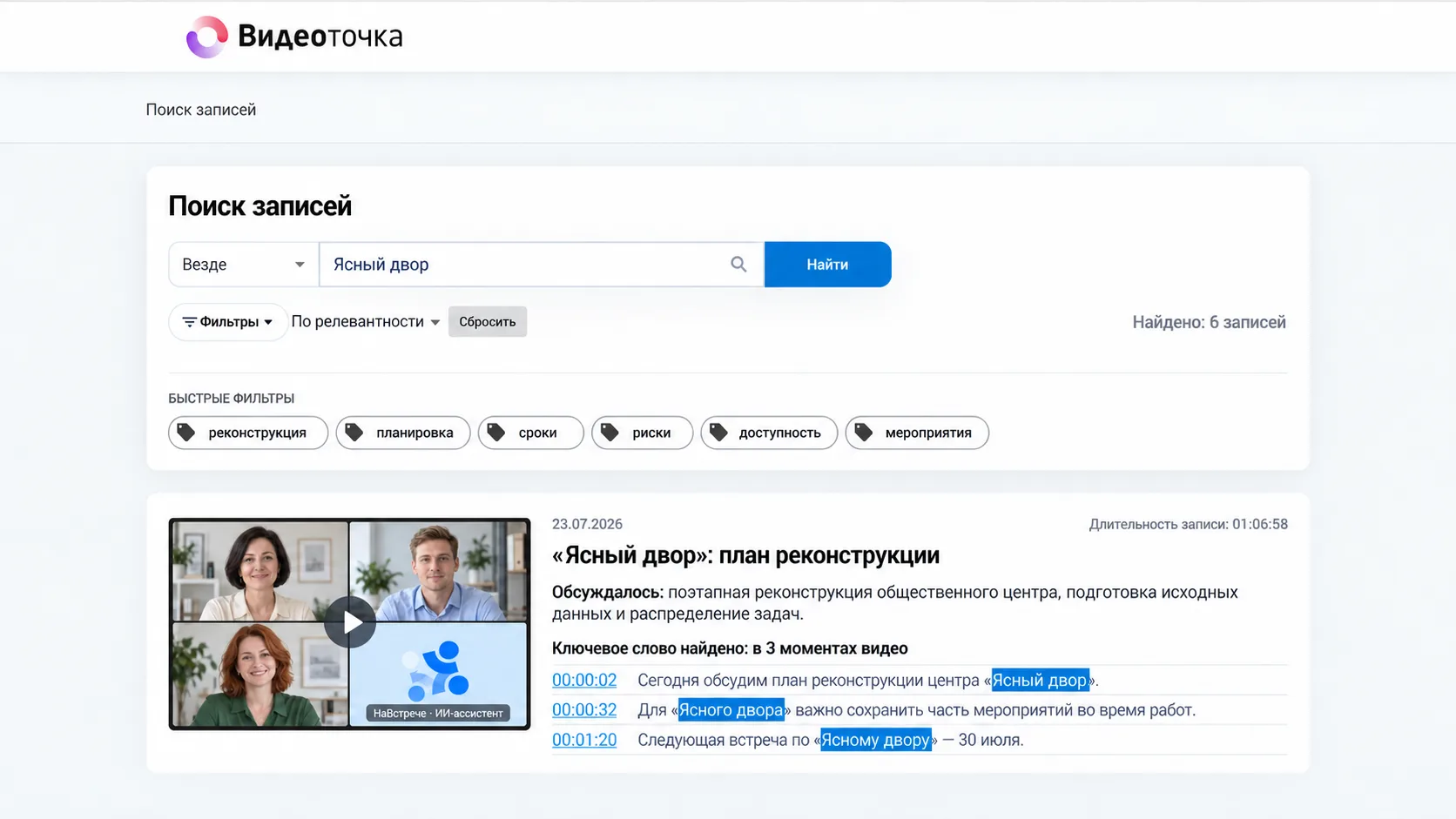
Task: Click the Видеоточка logo icon
Action: pos(207,37)
